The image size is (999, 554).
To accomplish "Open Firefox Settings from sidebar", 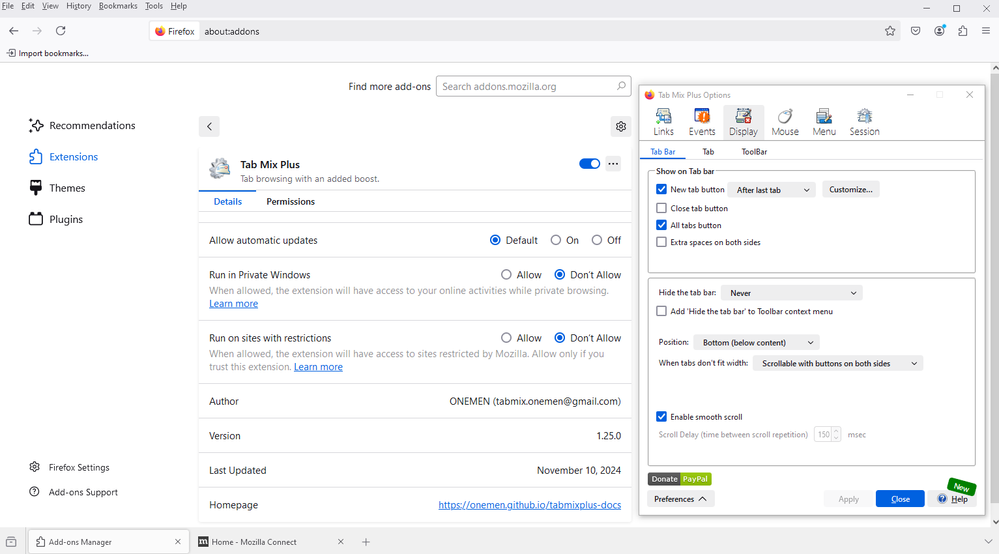I will tap(69, 467).
